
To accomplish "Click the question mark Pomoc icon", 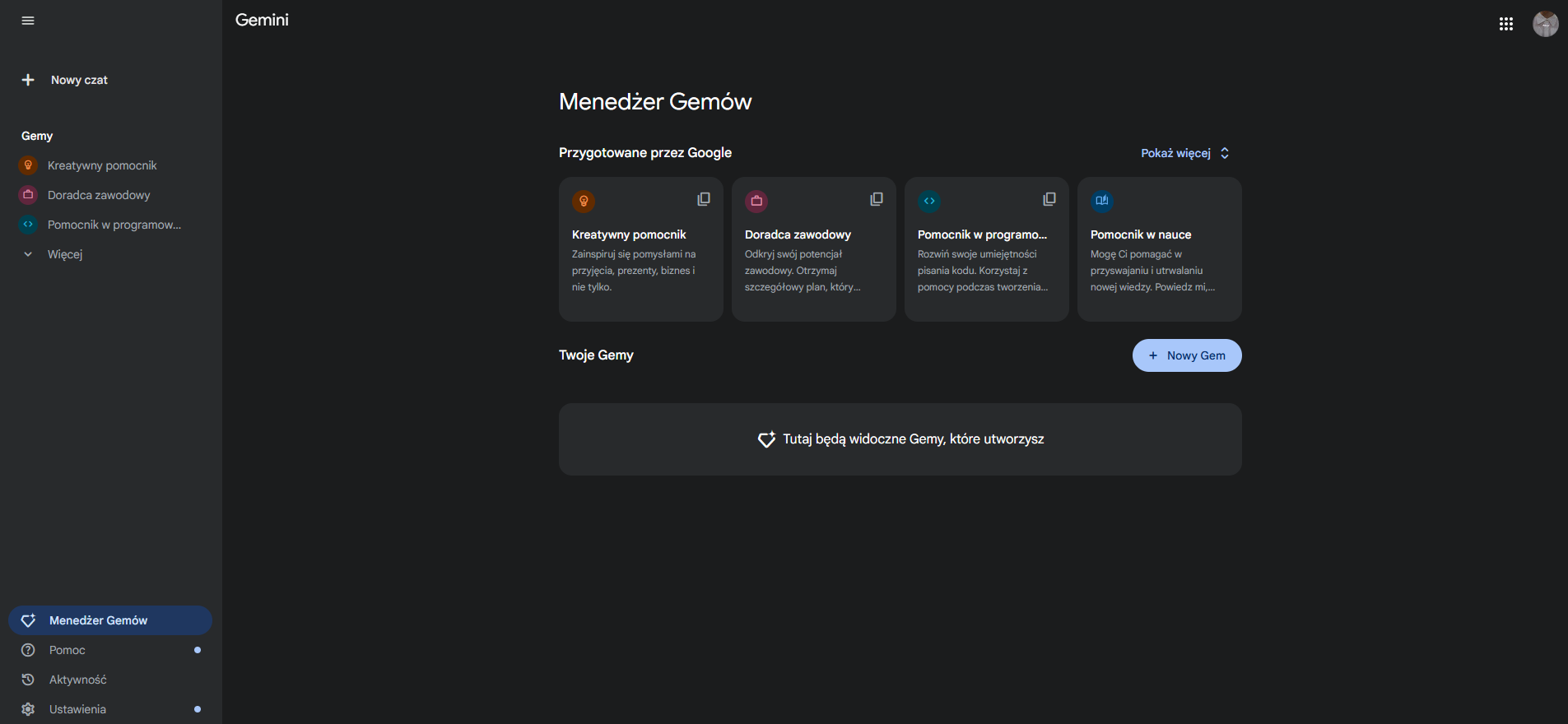I will [28, 650].
